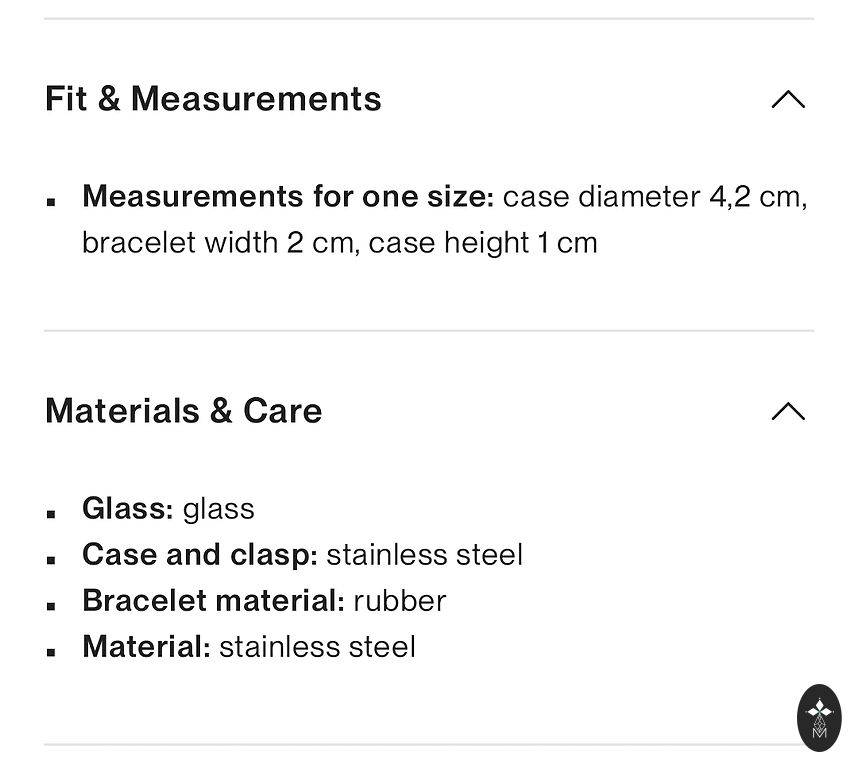Select 'stainless steel' beside the Material label
The image size is (858, 768).
pos(317,647)
